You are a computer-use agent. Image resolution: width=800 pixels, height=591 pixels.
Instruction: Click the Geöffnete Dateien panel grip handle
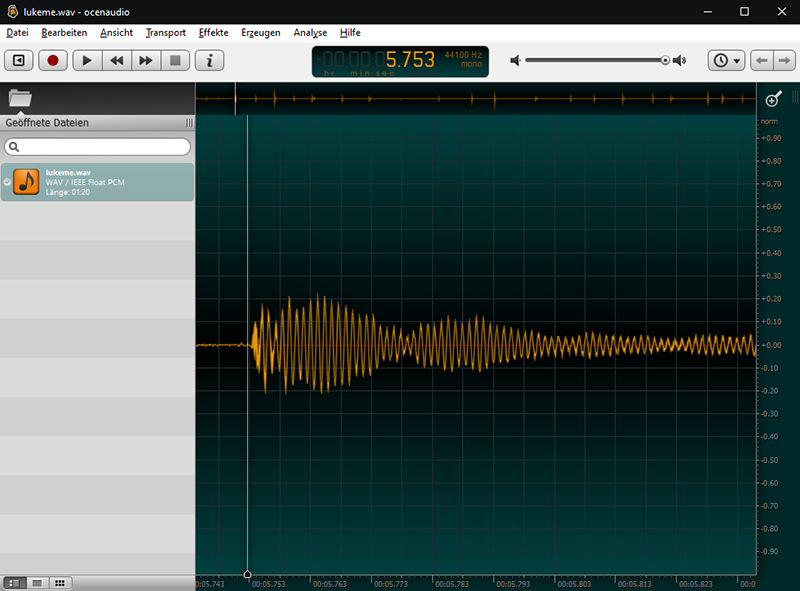pos(189,123)
